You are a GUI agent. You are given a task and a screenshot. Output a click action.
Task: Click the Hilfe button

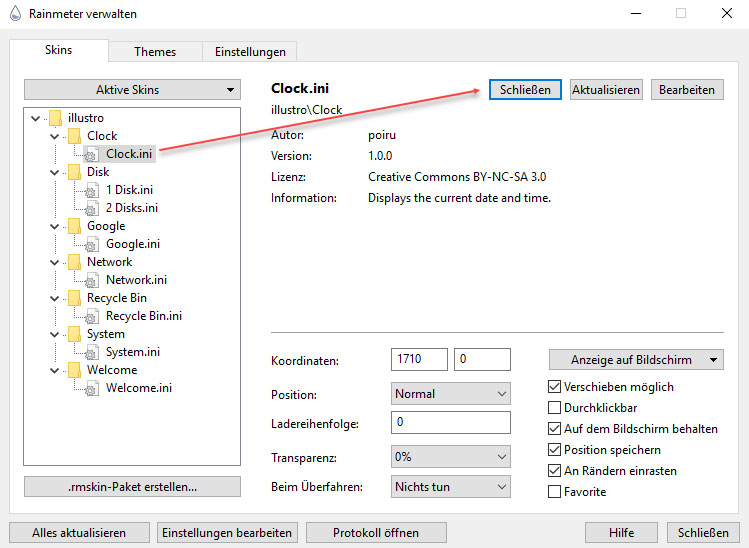coord(621,532)
